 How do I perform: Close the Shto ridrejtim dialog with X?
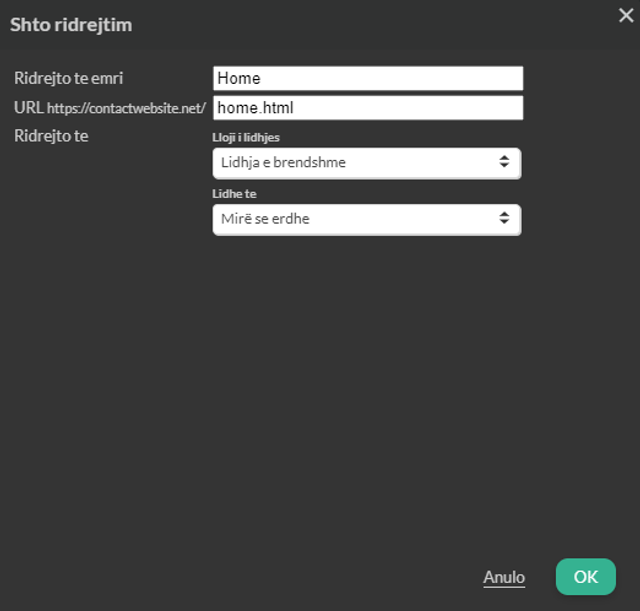pos(626,16)
